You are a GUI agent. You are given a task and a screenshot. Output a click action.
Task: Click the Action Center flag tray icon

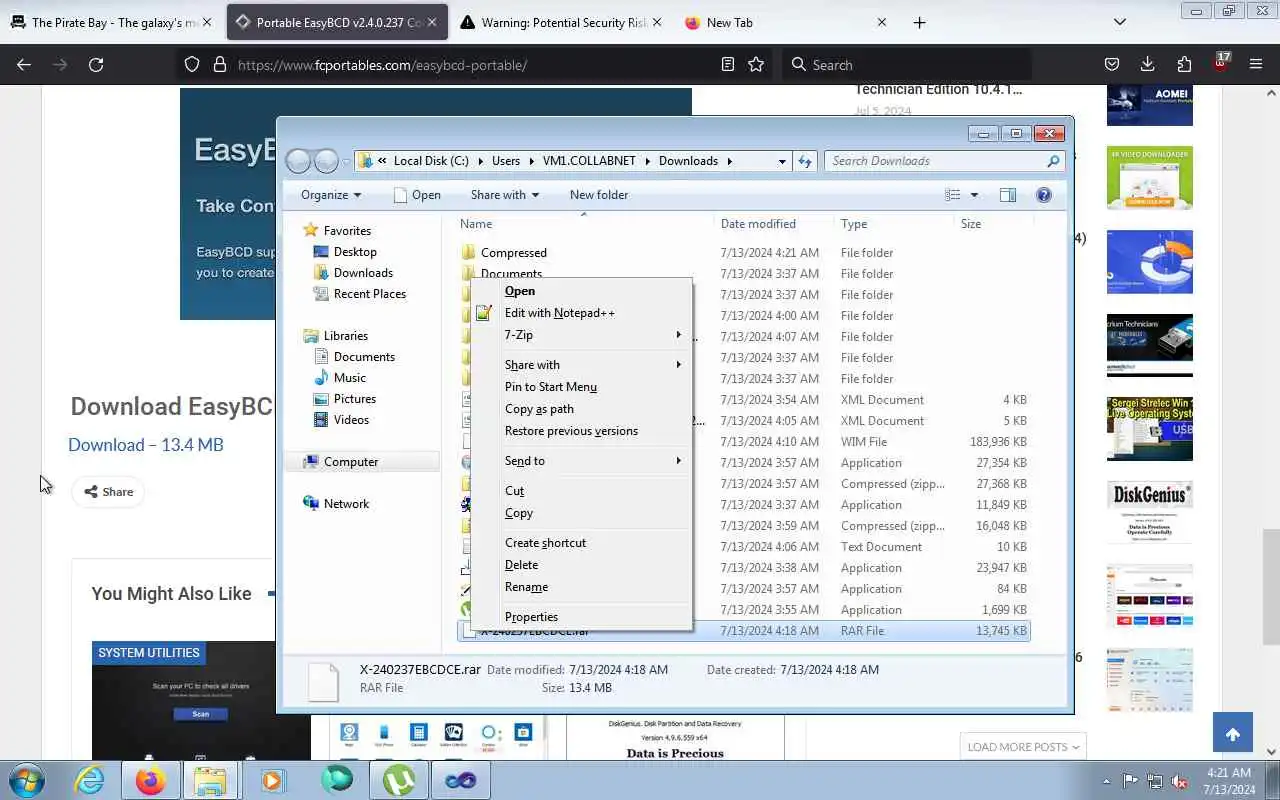(x=1130, y=780)
